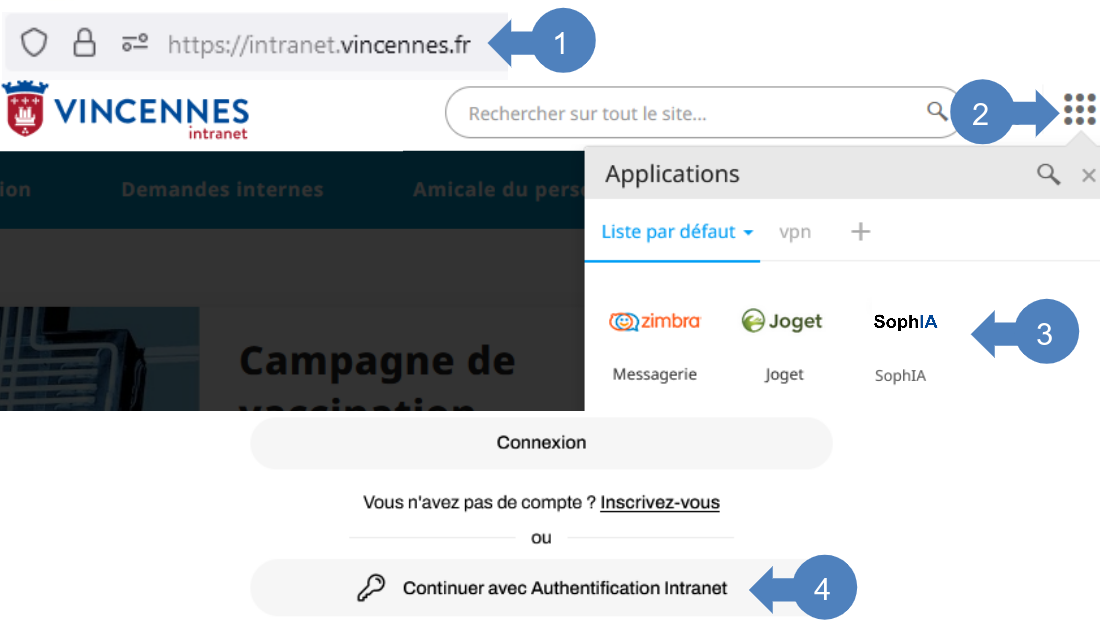This screenshot has width=1100, height=623.
Task: Click the magnifier in site search bar
Action: click(936, 111)
